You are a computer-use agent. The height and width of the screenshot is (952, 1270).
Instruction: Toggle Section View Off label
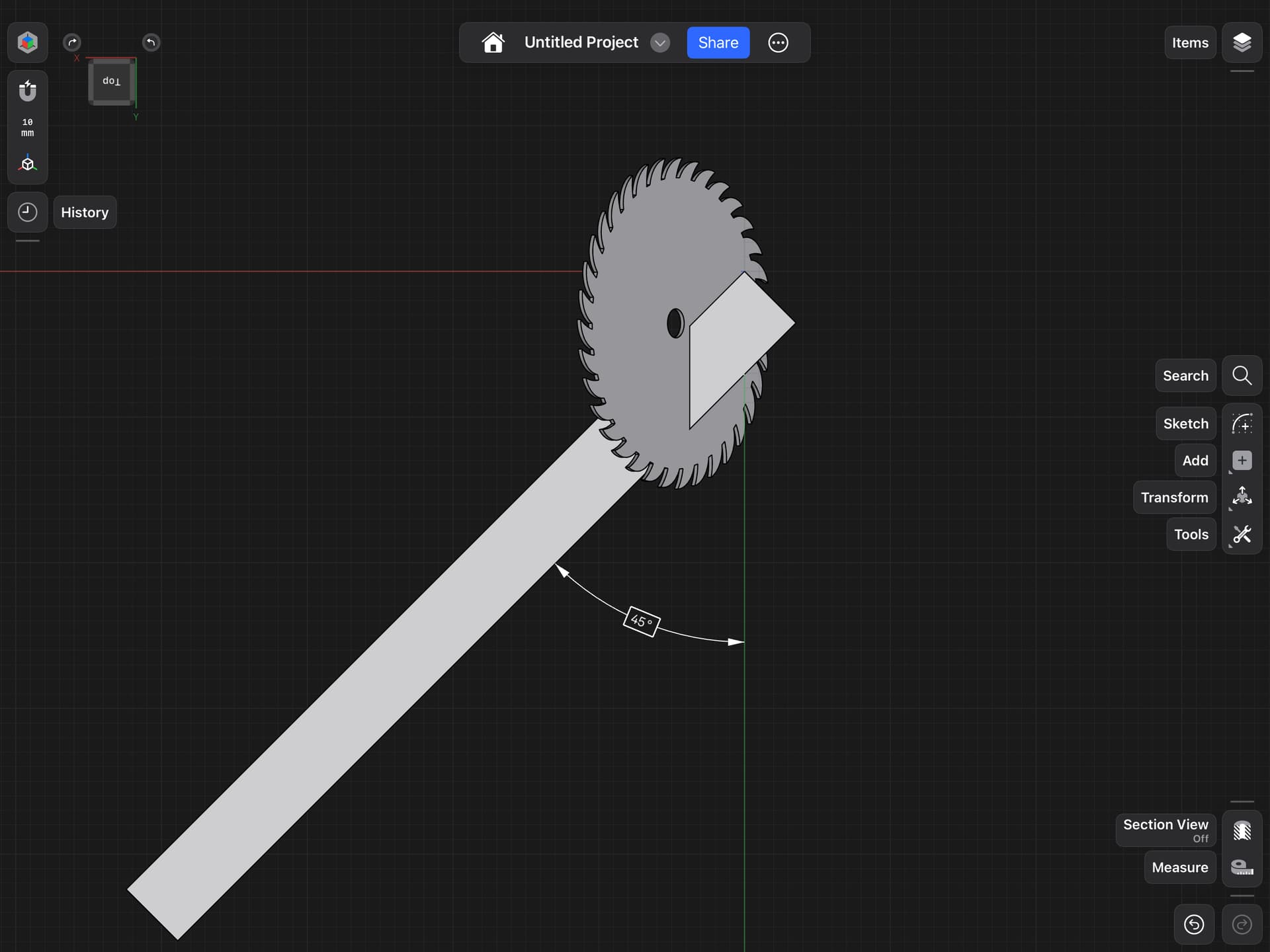[x=1165, y=830]
